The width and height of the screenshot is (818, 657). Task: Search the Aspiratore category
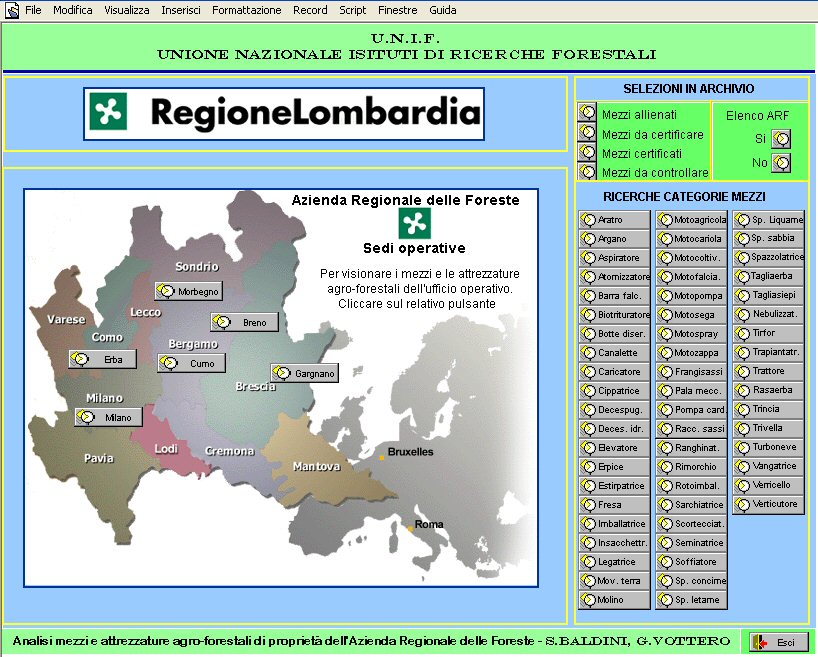click(x=615, y=258)
